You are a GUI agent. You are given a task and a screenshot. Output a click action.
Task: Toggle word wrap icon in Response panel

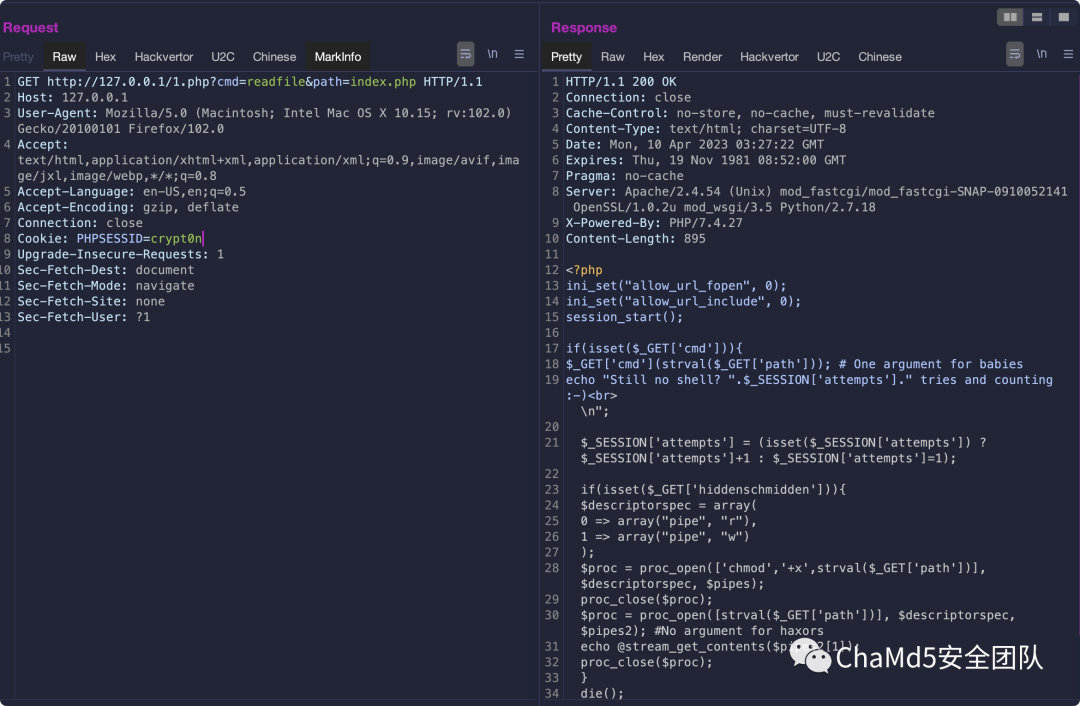pyautogui.click(x=1015, y=54)
